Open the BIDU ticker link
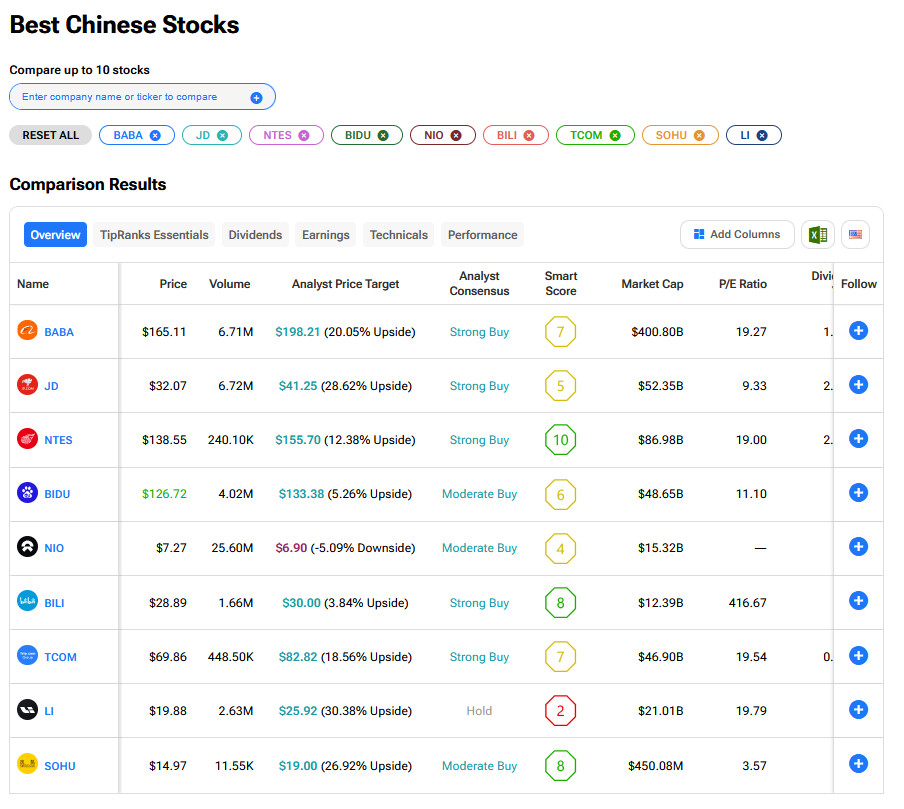Image resolution: width=904 pixels, height=809 pixels. coord(57,494)
